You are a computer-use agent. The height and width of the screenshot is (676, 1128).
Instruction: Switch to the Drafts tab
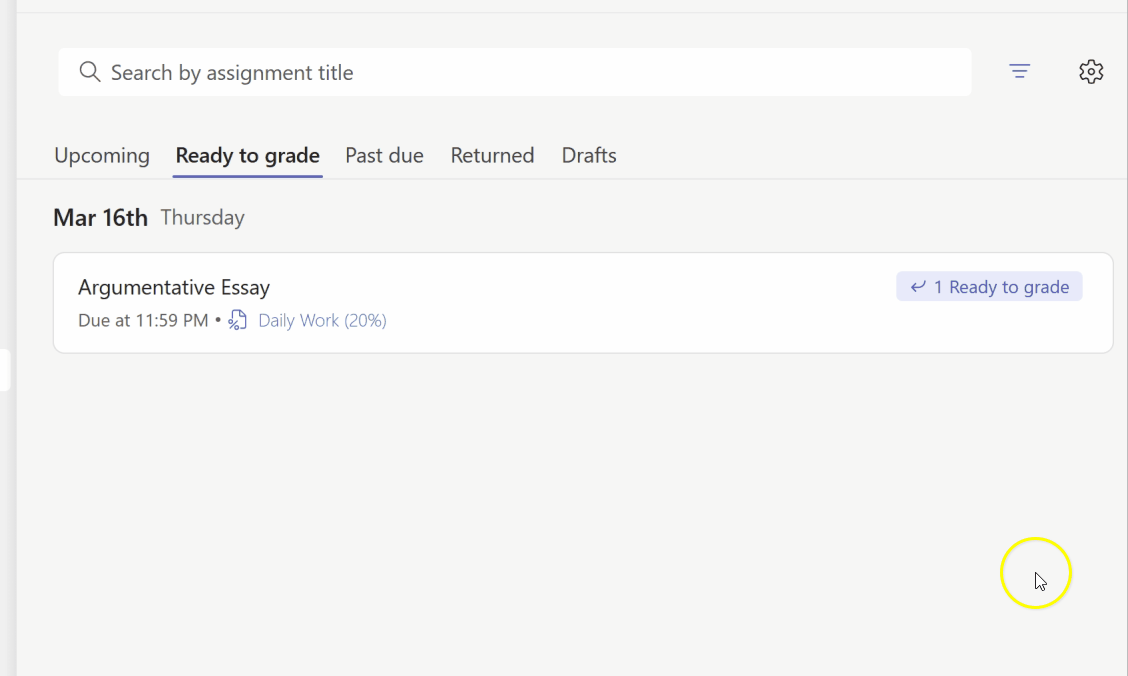589,156
